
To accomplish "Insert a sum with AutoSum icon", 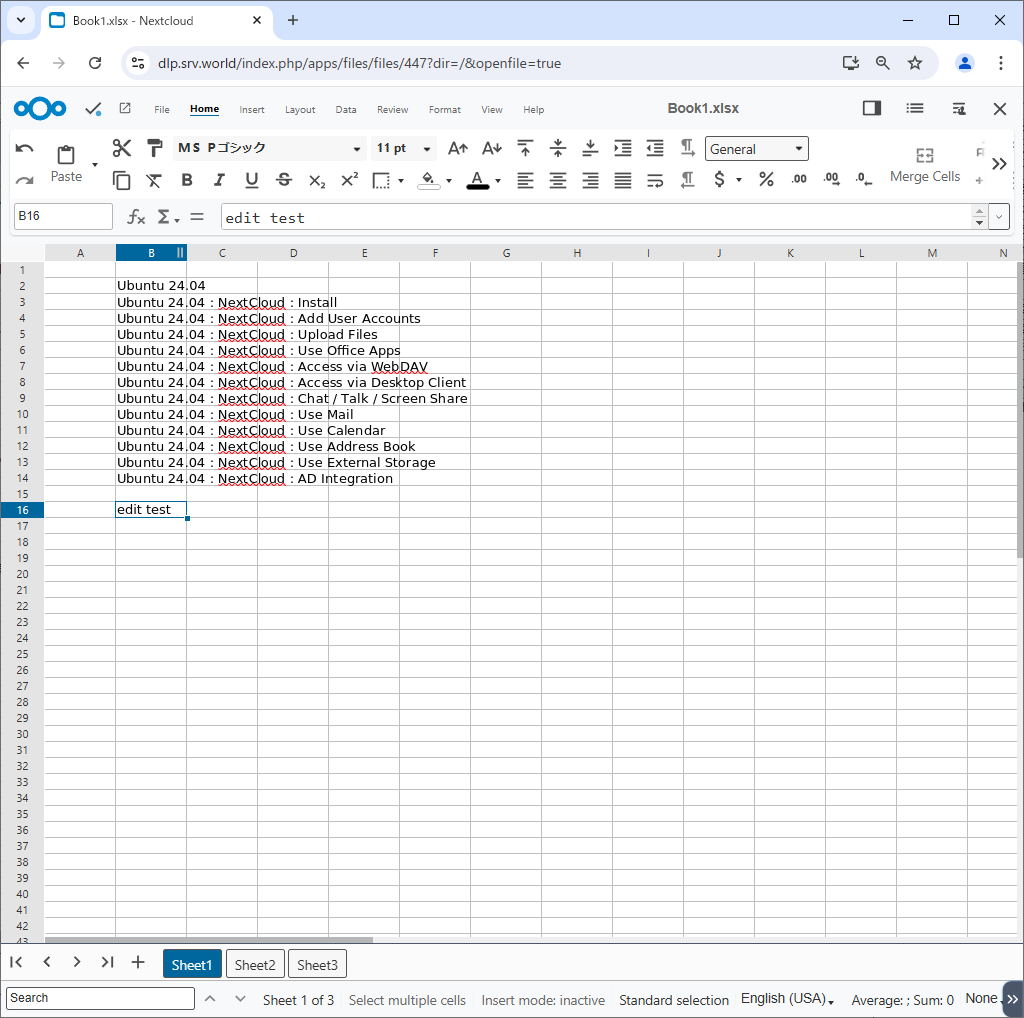I will coord(163,217).
